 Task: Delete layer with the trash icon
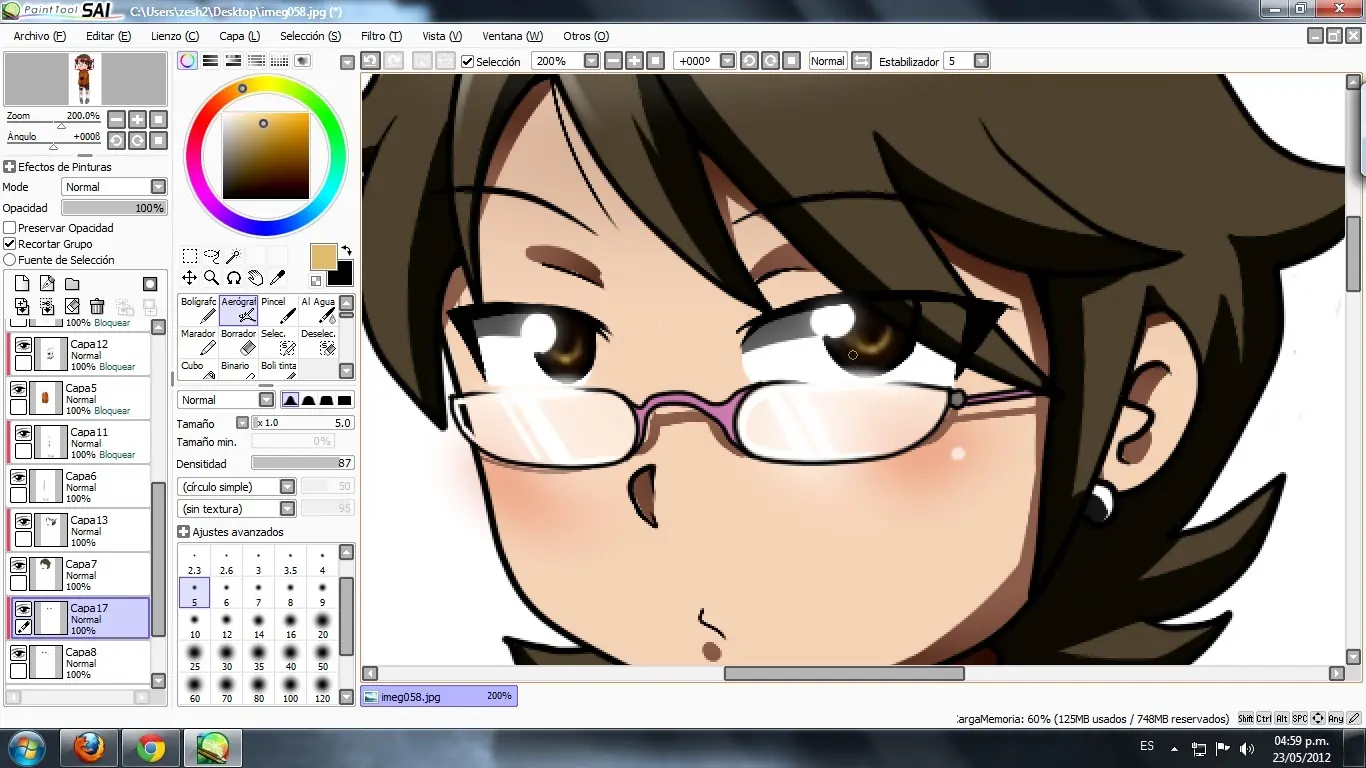97,306
